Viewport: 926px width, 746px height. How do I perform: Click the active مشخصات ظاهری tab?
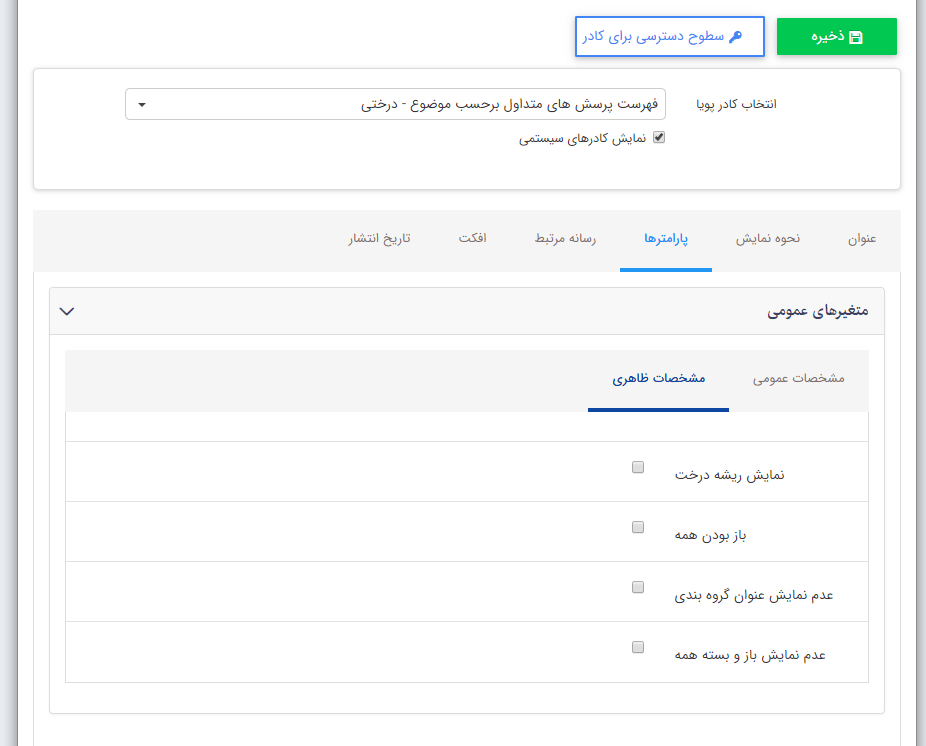click(x=658, y=380)
